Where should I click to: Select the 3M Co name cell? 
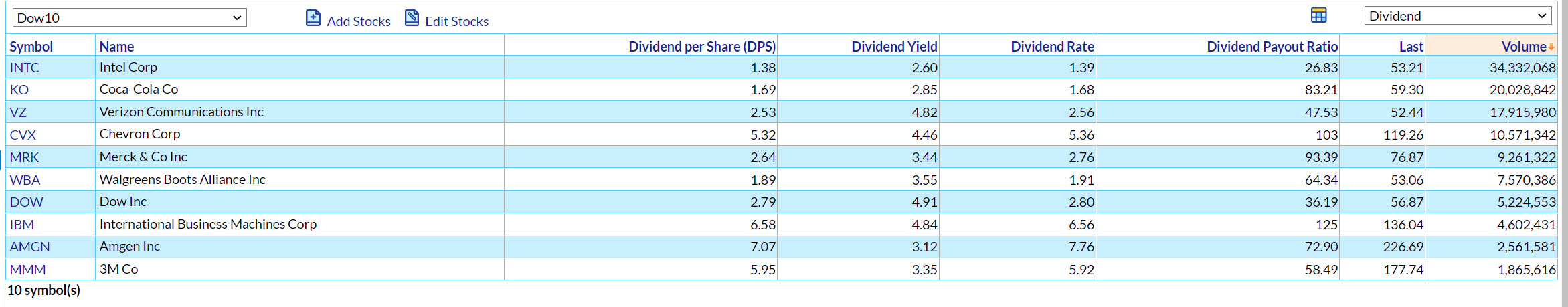[299, 269]
